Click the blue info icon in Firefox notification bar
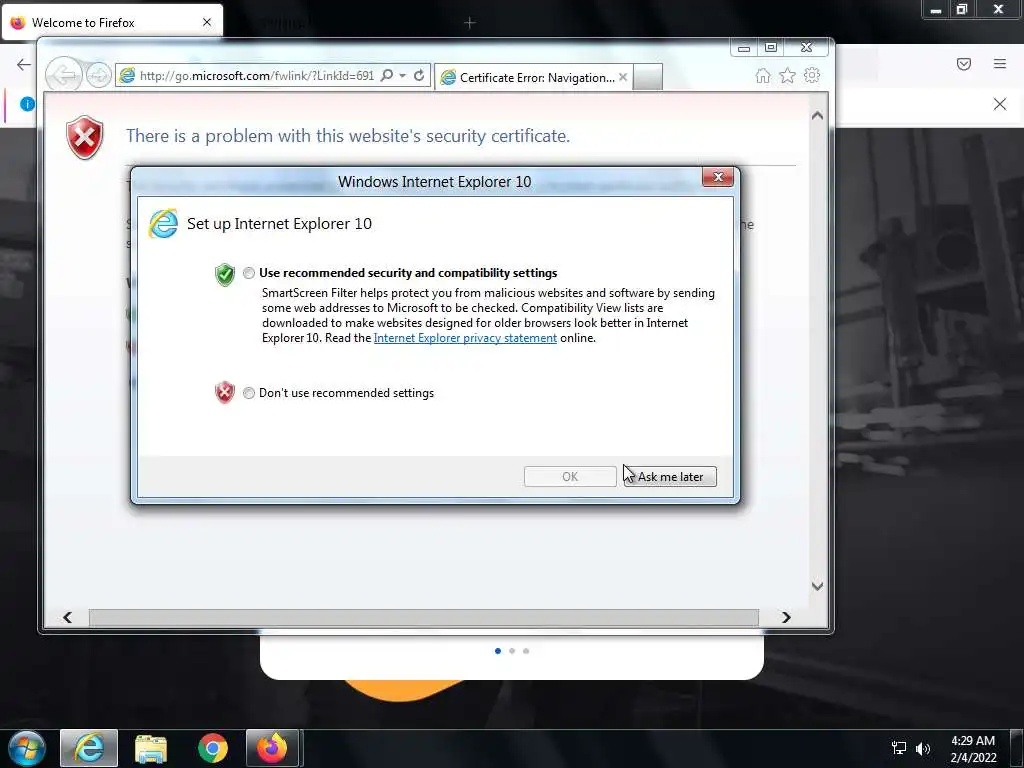Viewport: 1024px width, 768px height. [27, 104]
